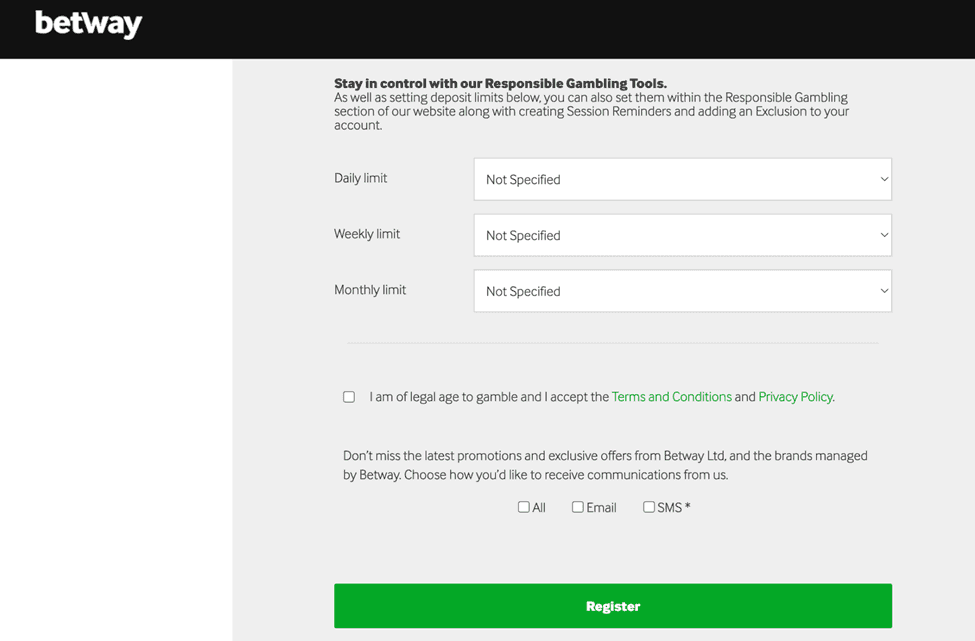Toggle the SMS communications checkbox
975x641 pixels.
649,507
